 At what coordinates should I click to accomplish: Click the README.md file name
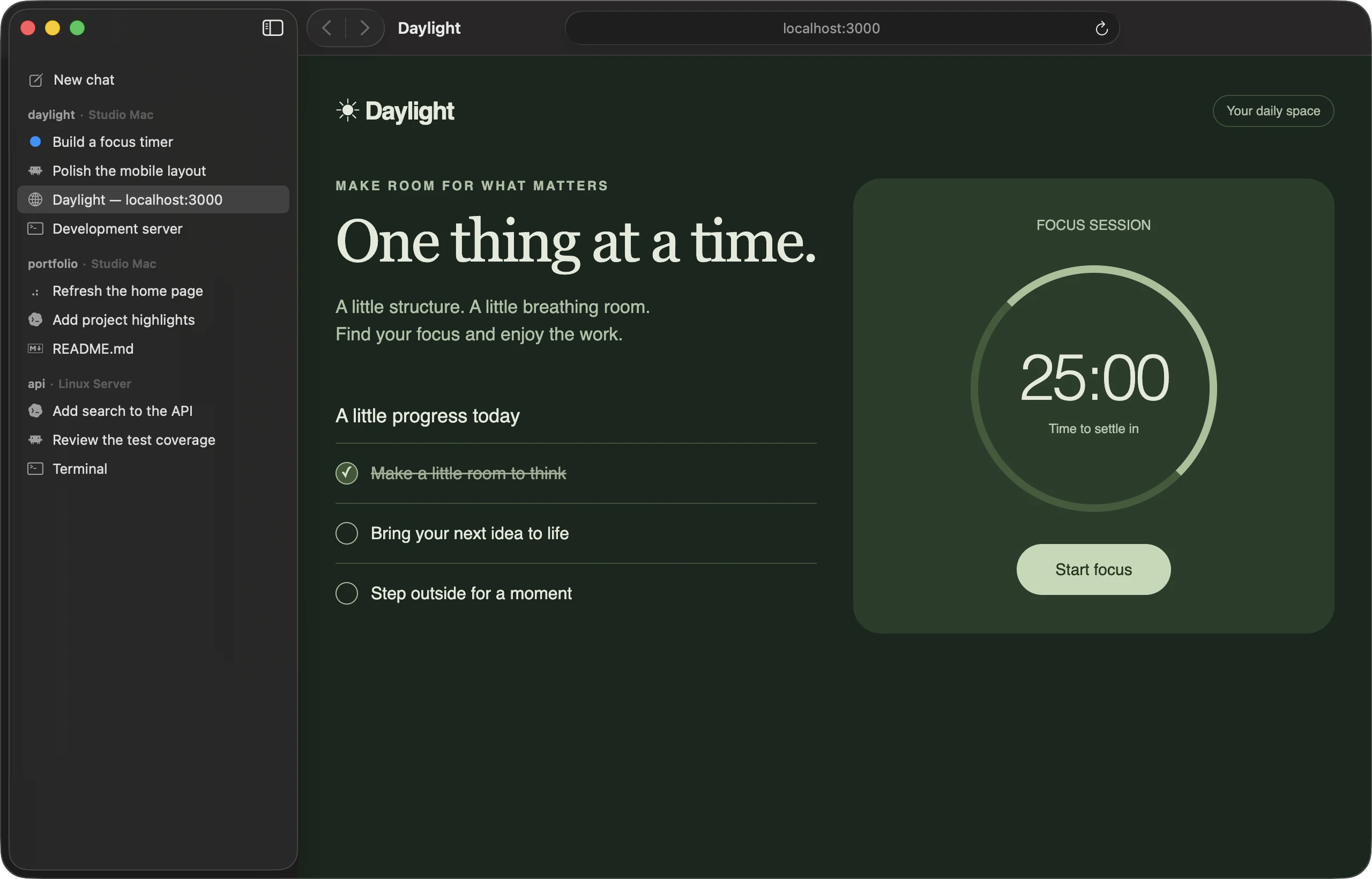(93, 349)
